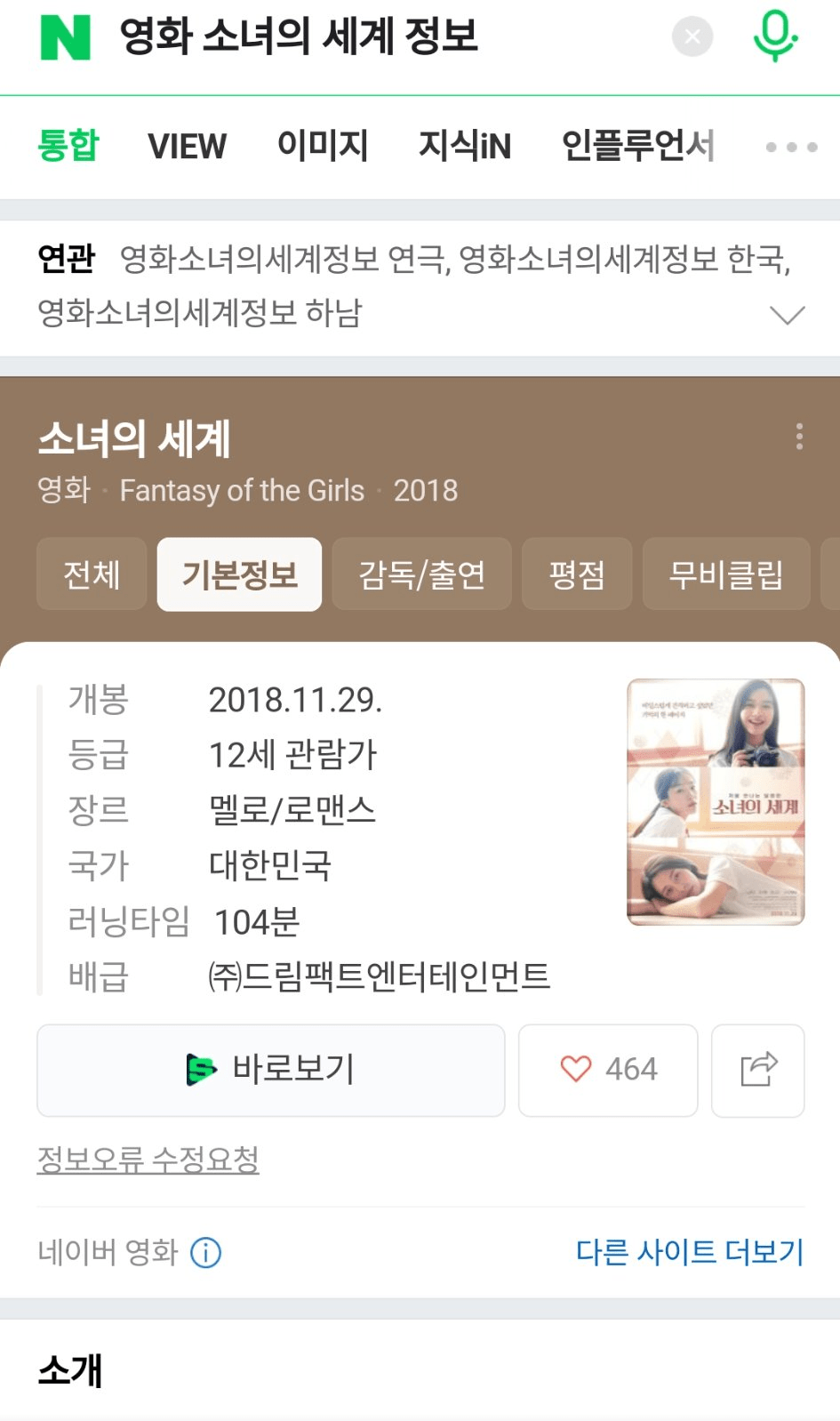This screenshot has height=1421, width=840.
Task: Activate voice search microphone icon
Action: (x=775, y=36)
